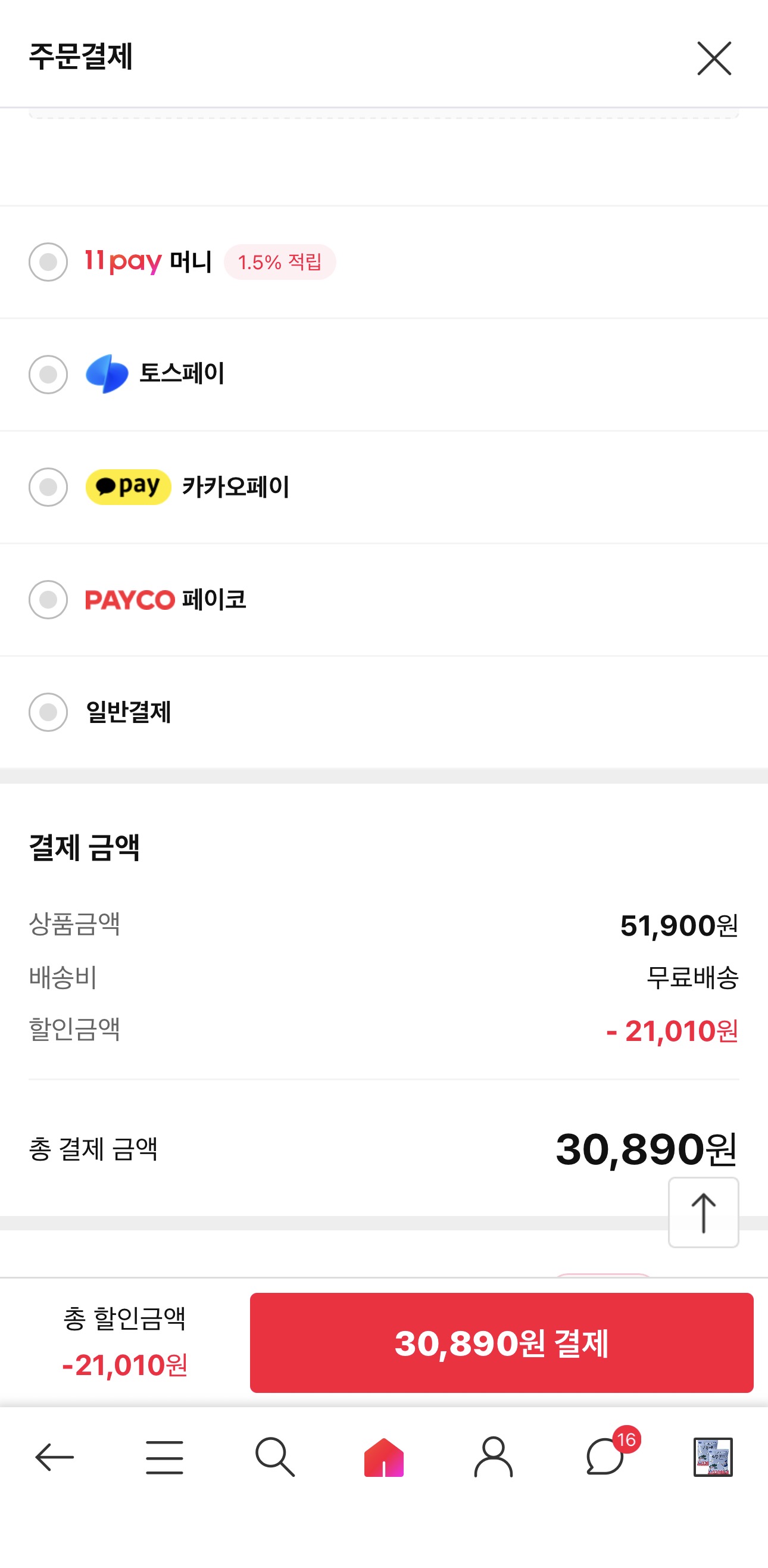Click the blue Toss Pay logo
The height and width of the screenshot is (1568, 768).
pyautogui.click(x=107, y=374)
